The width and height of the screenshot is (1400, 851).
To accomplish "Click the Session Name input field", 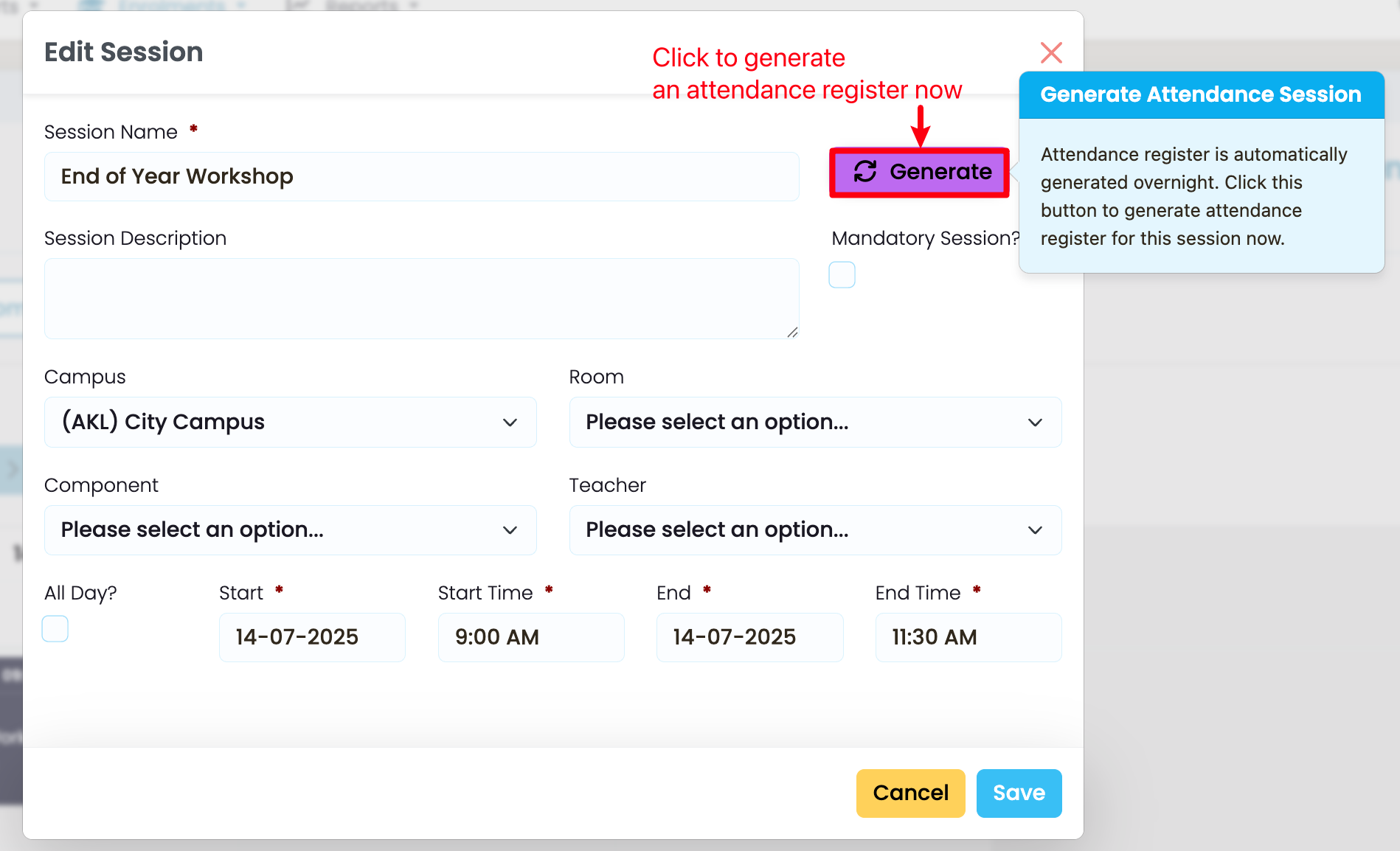I will 421,177.
